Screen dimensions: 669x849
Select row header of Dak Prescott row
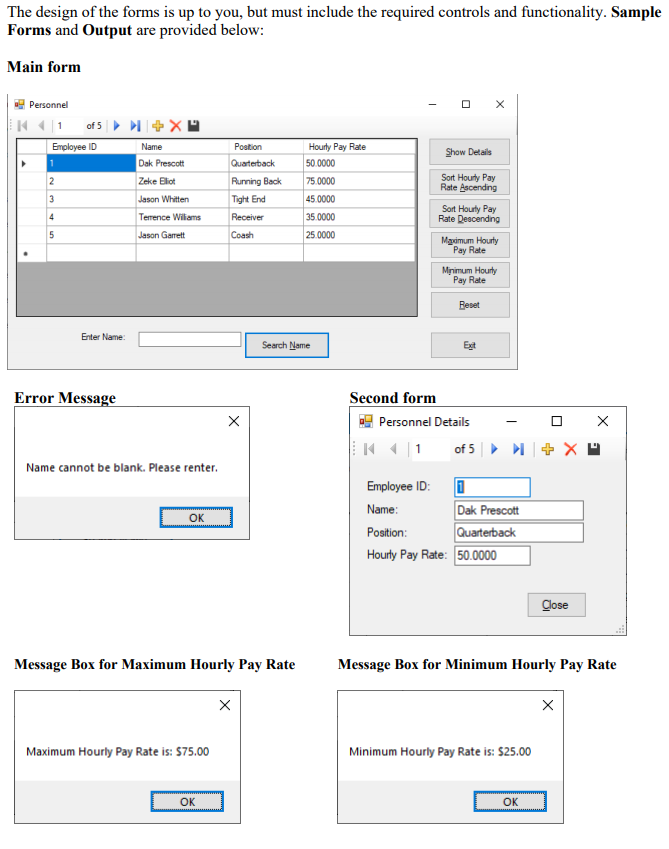31,163
